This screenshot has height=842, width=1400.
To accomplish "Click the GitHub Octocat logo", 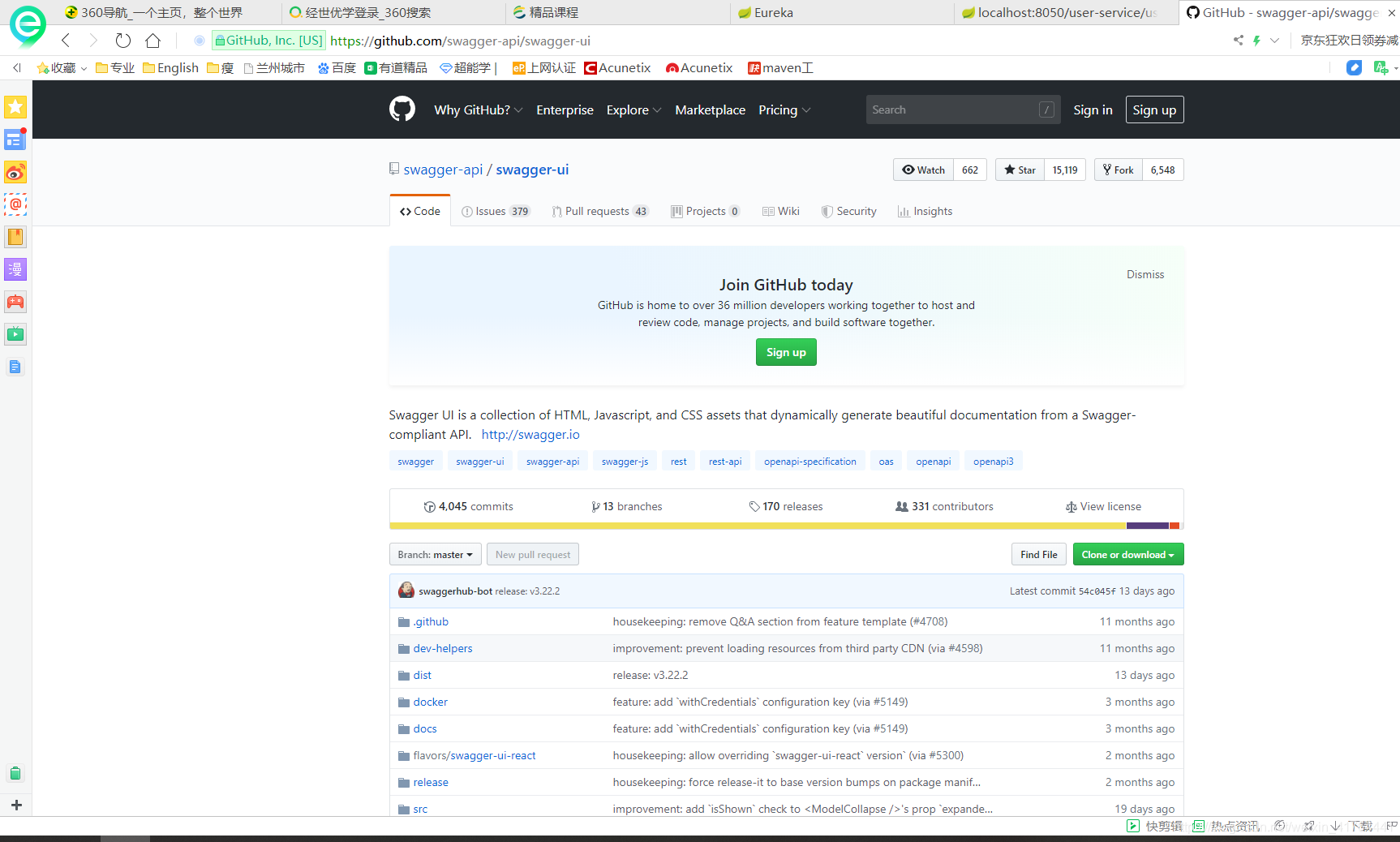I will tap(402, 109).
